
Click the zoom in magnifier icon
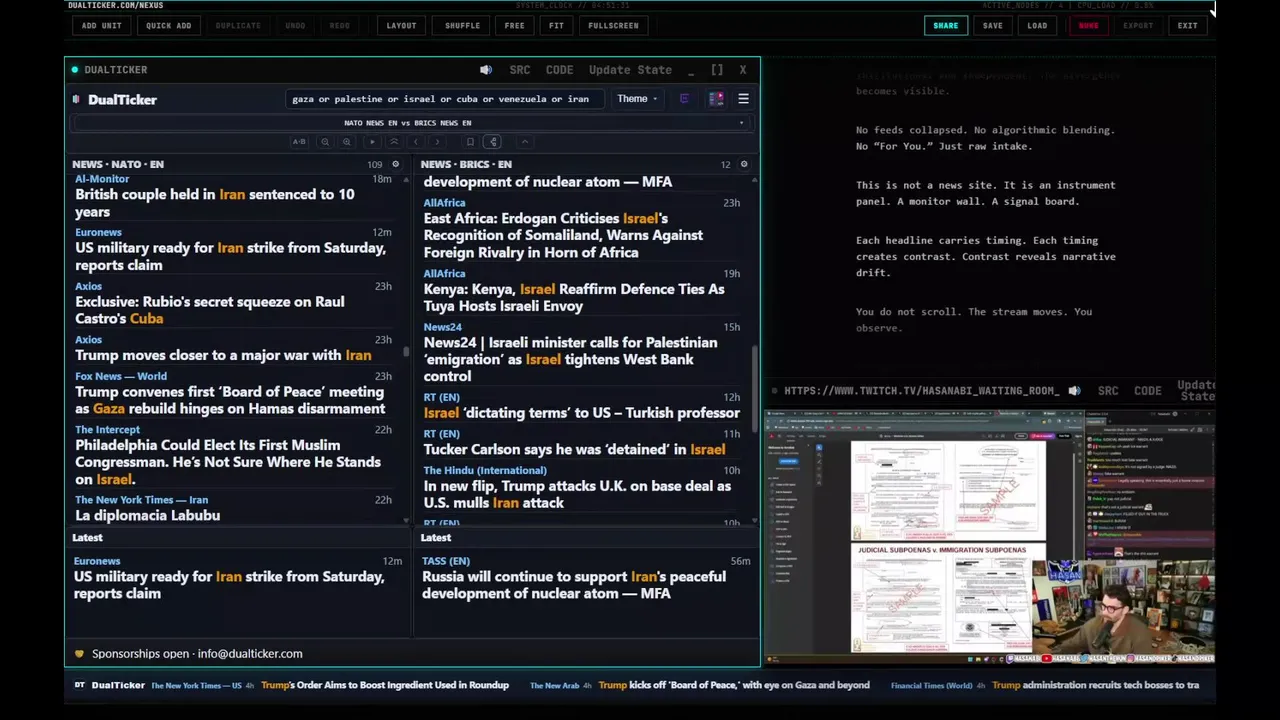pyautogui.click(x=346, y=142)
